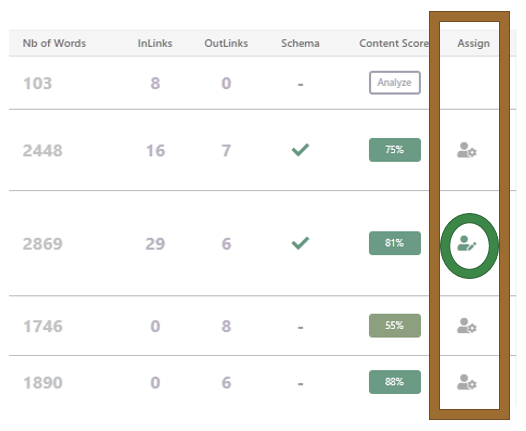
Task: Sort by OutLinks column header
Action: [226, 43]
